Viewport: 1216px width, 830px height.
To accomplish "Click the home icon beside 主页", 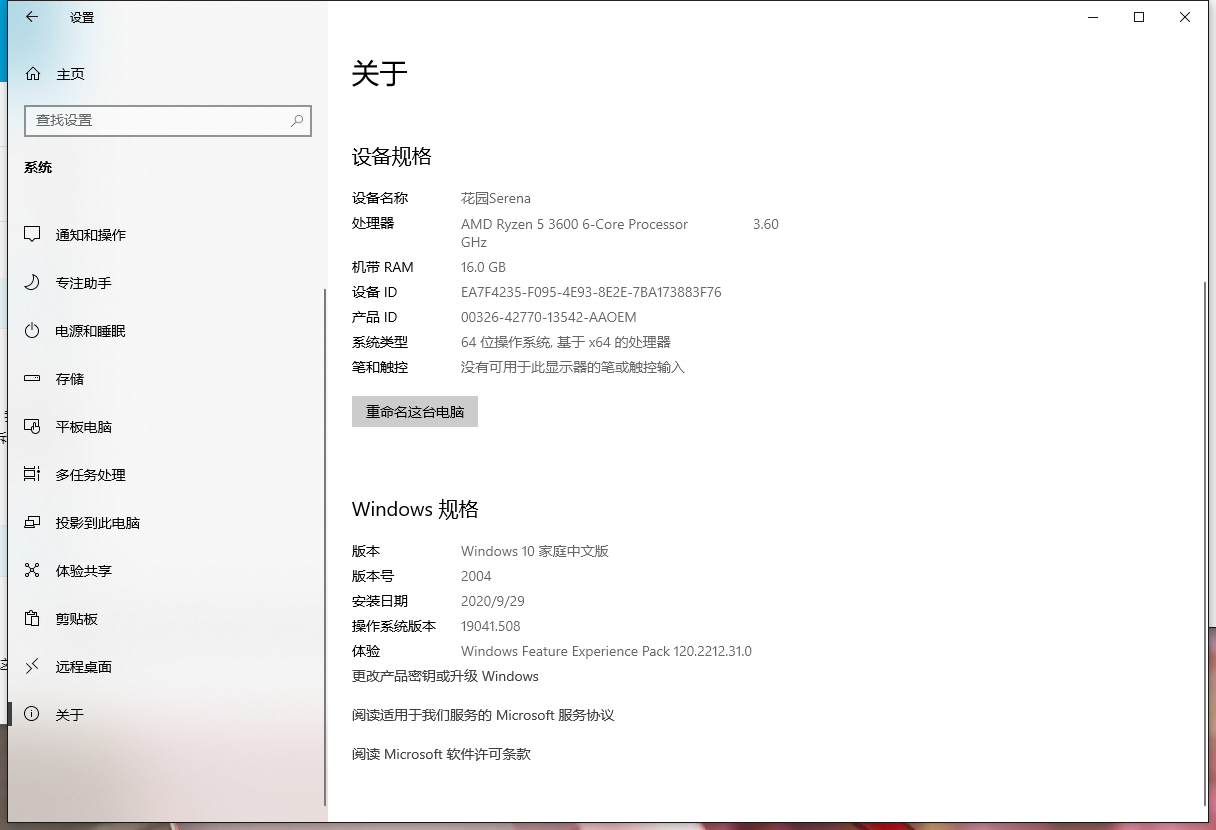I will point(33,74).
